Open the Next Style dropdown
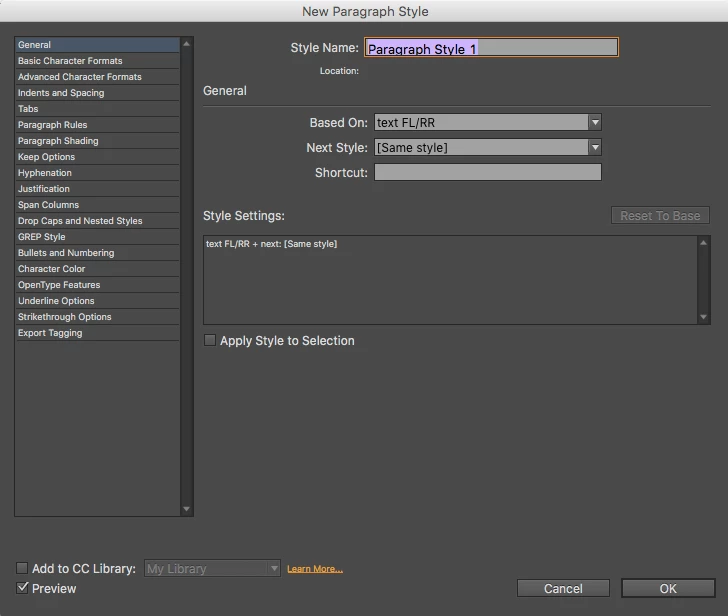This screenshot has width=728, height=616. 488,148
